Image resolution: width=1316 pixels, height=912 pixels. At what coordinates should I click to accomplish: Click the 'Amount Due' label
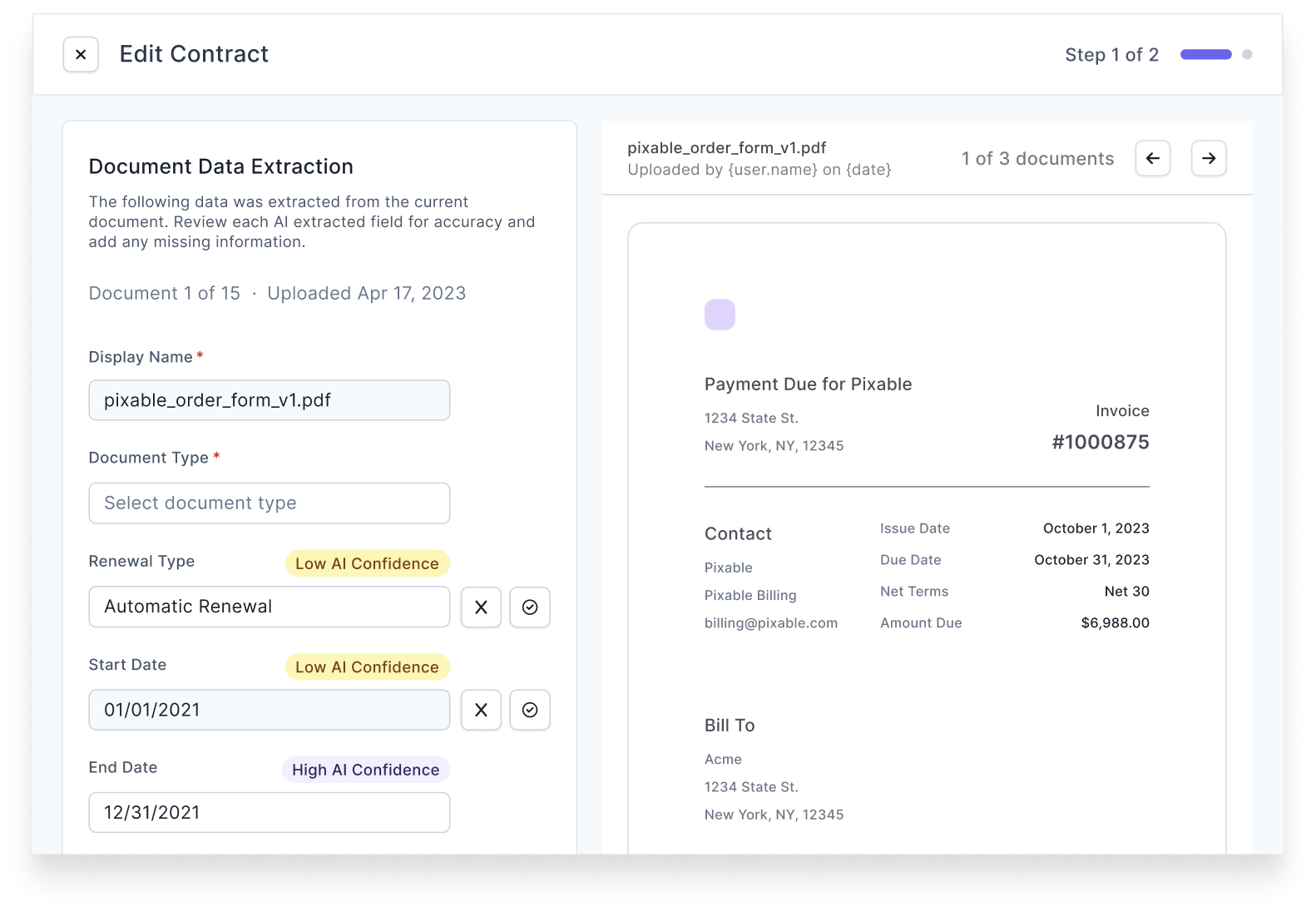(x=921, y=623)
